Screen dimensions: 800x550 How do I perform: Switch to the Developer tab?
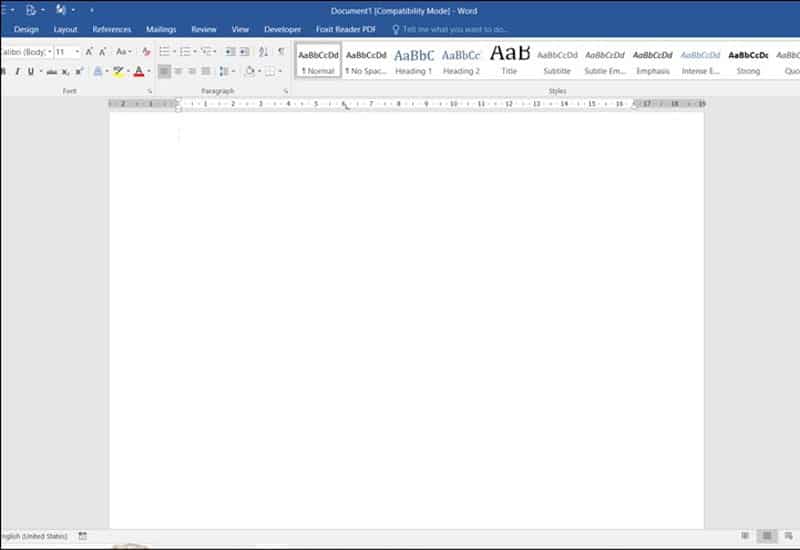(282, 30)
